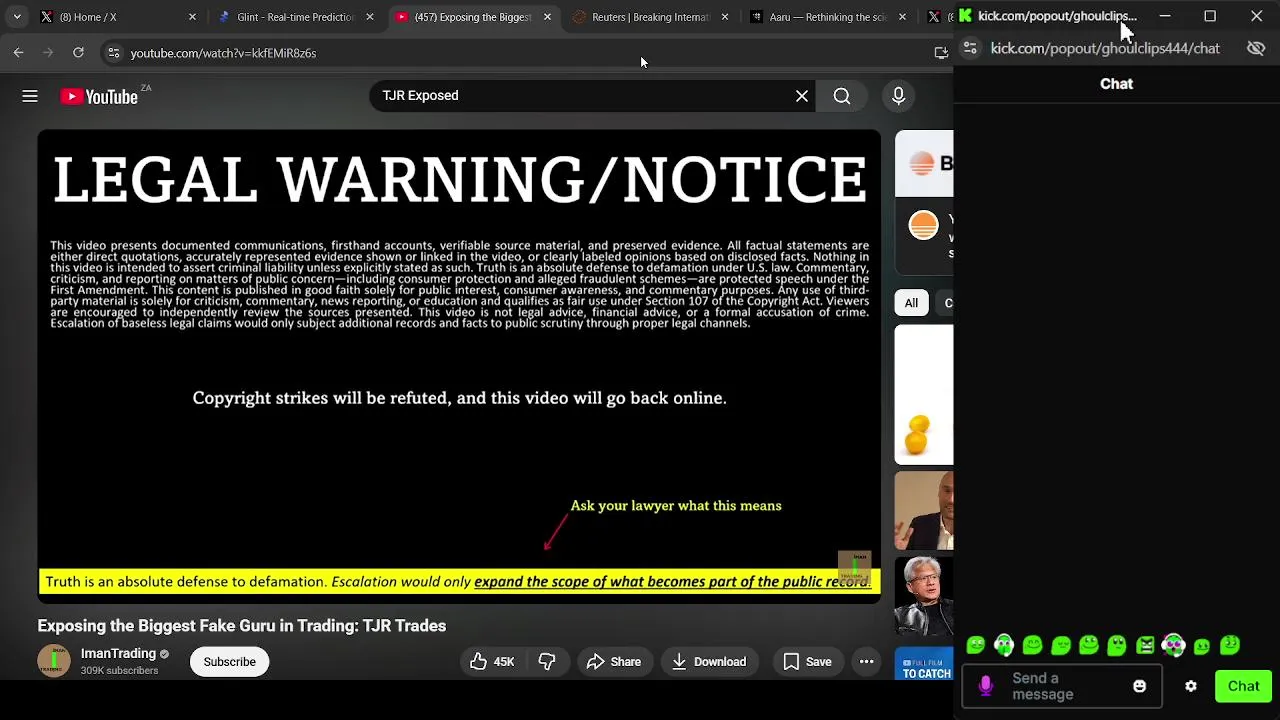Click the video title Exposing the Biggest Fake Guru
This screenshot has width=1280, height=720.
click(x=242, y=626)
